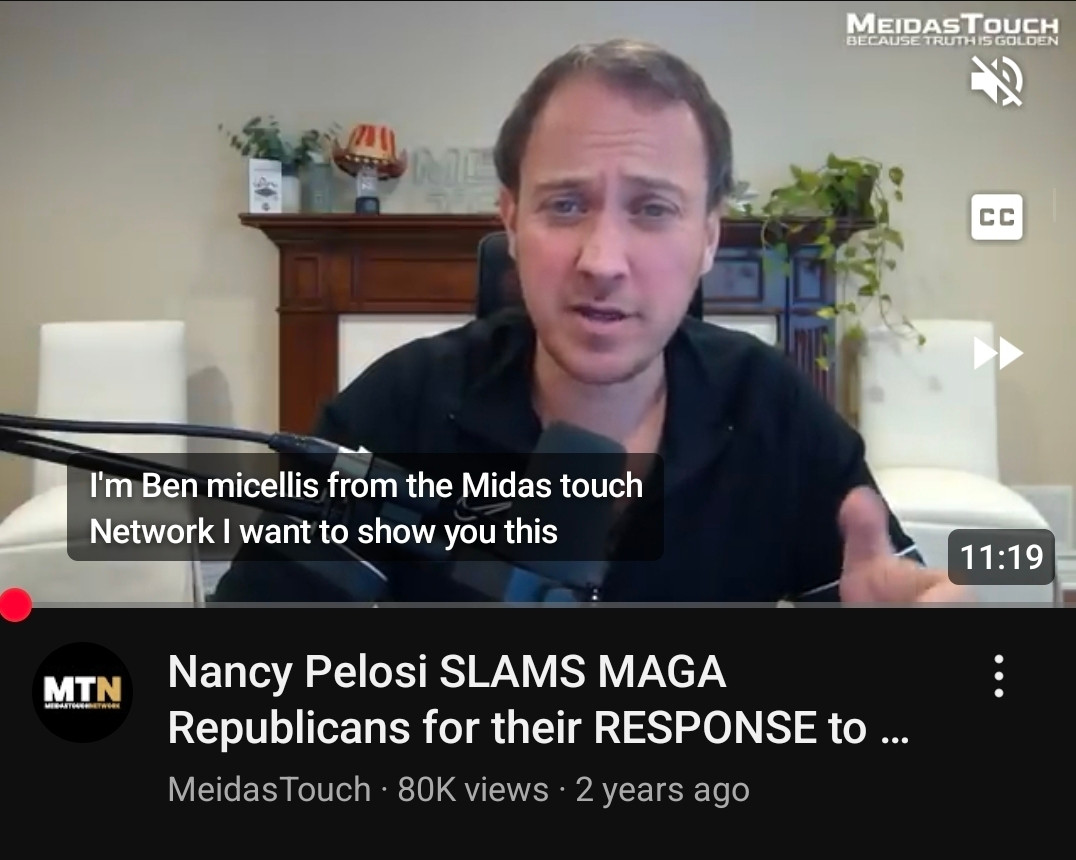Click the MeidasTouch channel name below the title
Image resolution: width=1076 pixels, height=860 pixels.
click(269, 789)
